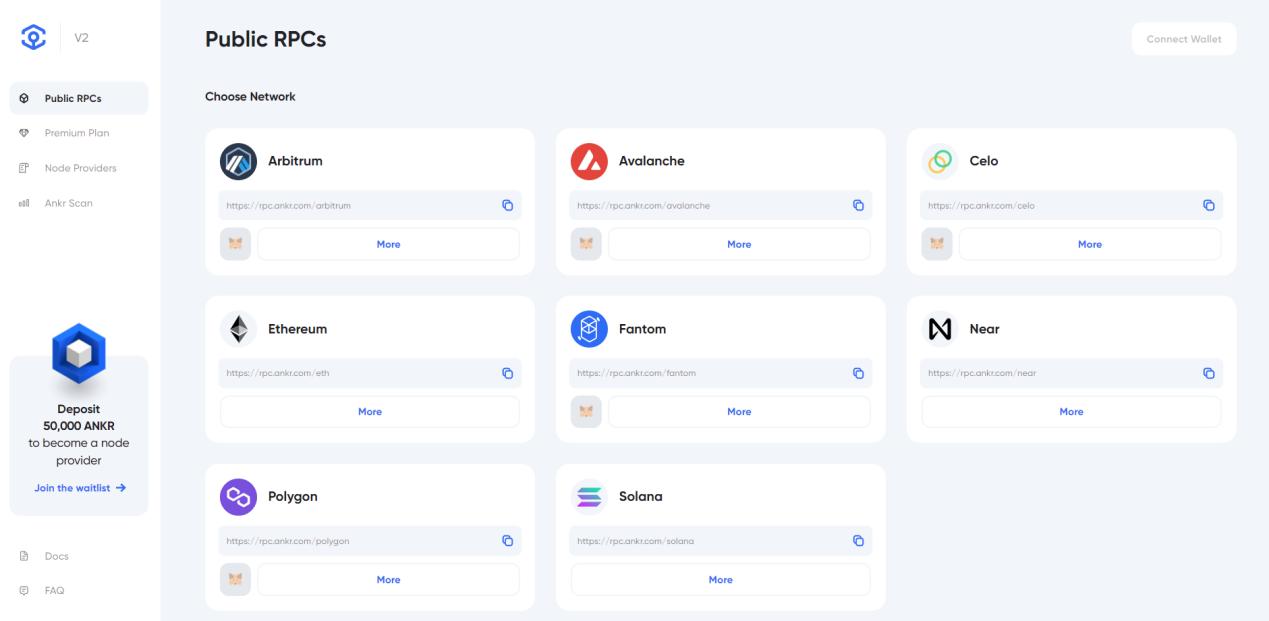Viewport: 1269px width, 621px height.
Task: Copy the Solana RPC URL
Action: (x=858, y=541)
